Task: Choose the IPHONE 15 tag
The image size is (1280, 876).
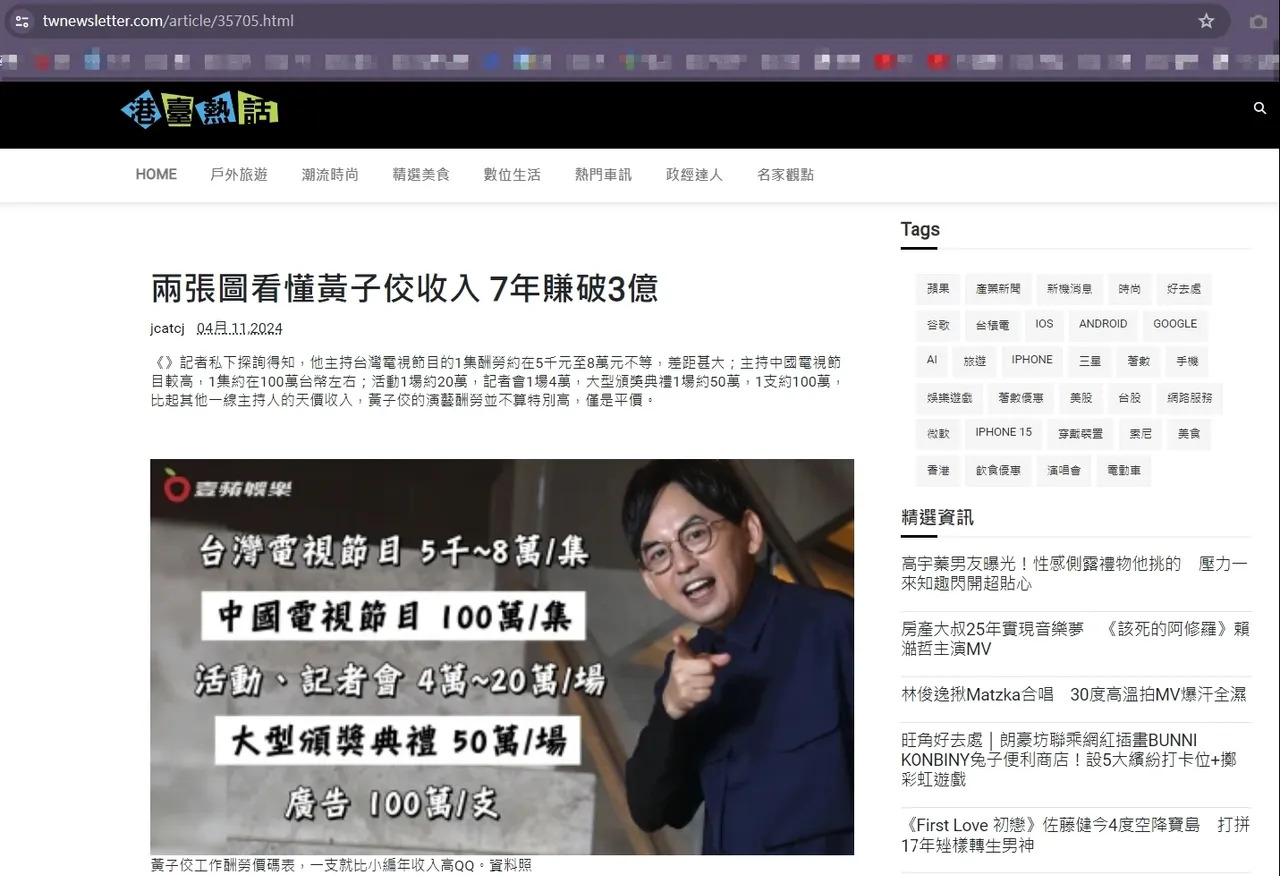Action: pos(1003,434)
